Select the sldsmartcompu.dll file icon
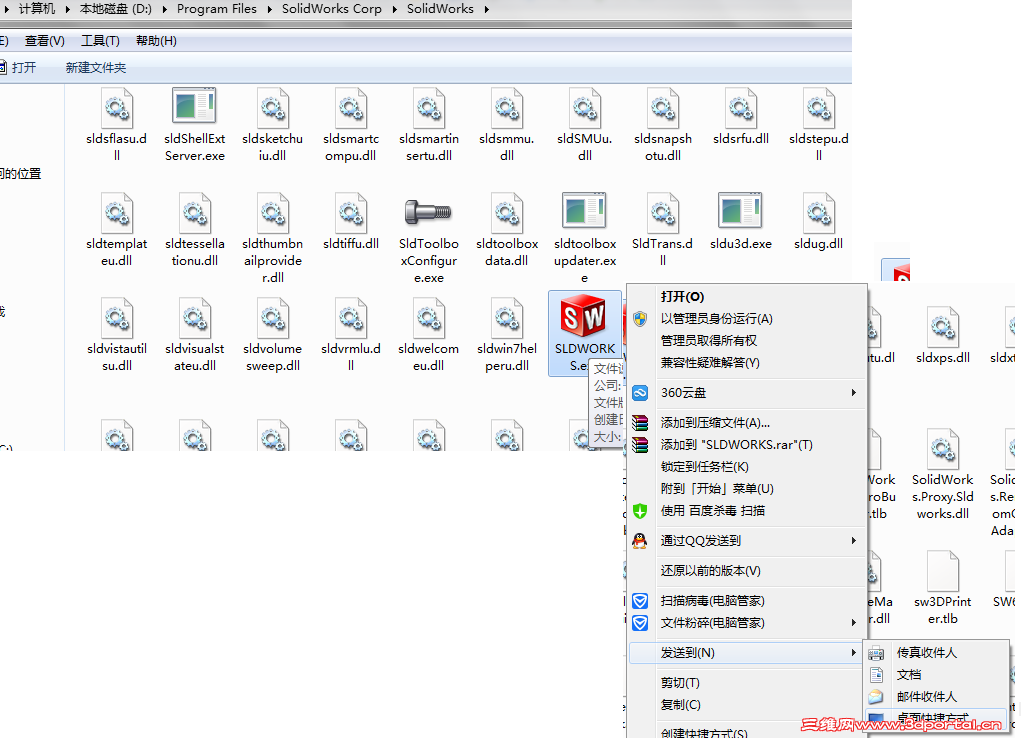1021x738 pixels. [x=350, y=108]
